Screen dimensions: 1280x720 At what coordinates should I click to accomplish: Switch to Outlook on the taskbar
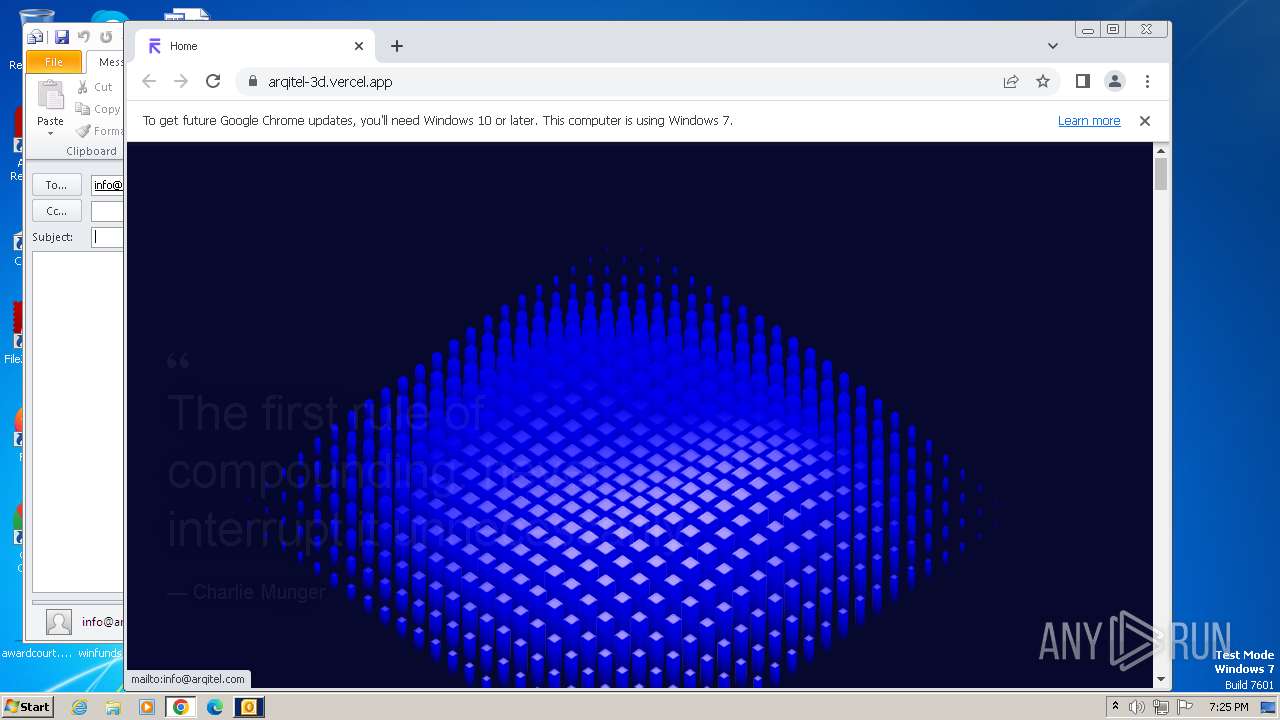coord(248,707)
